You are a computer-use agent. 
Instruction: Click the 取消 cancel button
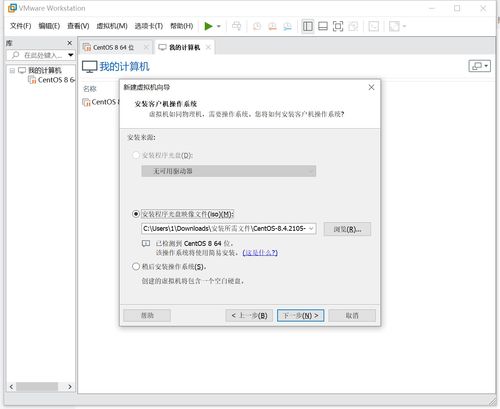pos(352,315)
